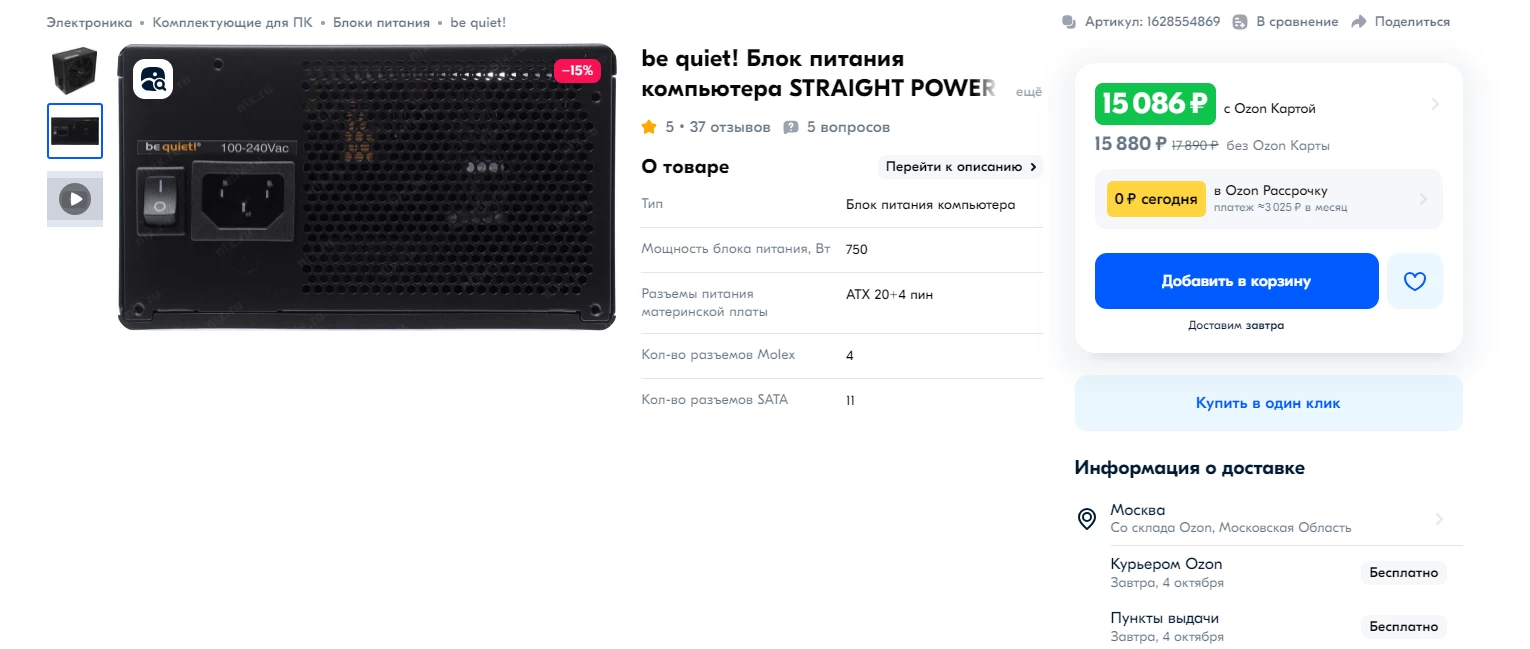
Task: Click the orange rating star icon
Action: click(650, 127)
